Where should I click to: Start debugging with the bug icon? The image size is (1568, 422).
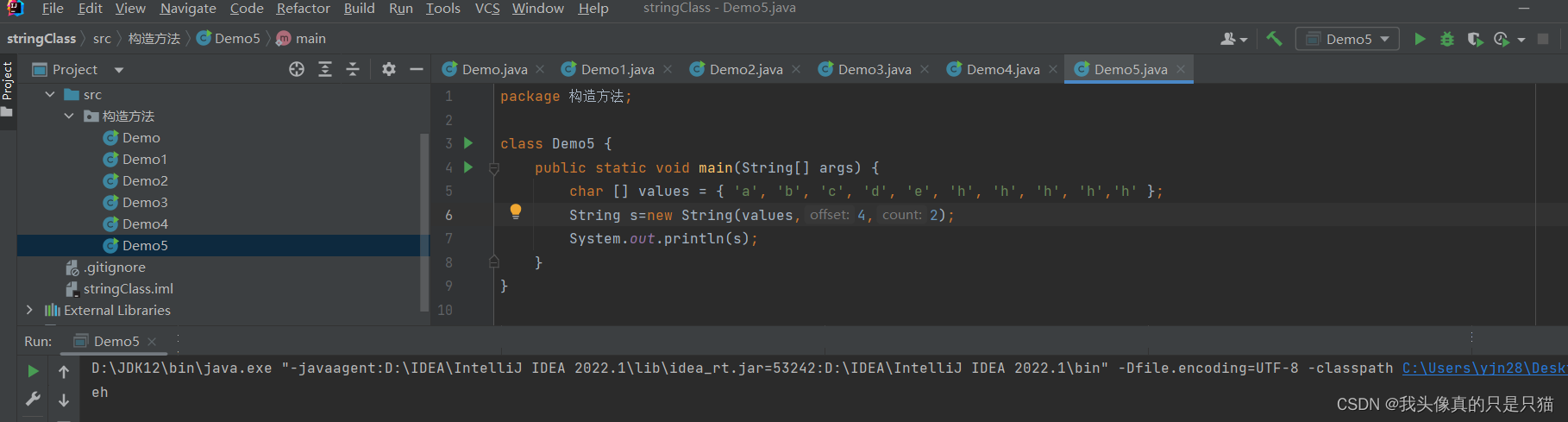[1447, 39]
